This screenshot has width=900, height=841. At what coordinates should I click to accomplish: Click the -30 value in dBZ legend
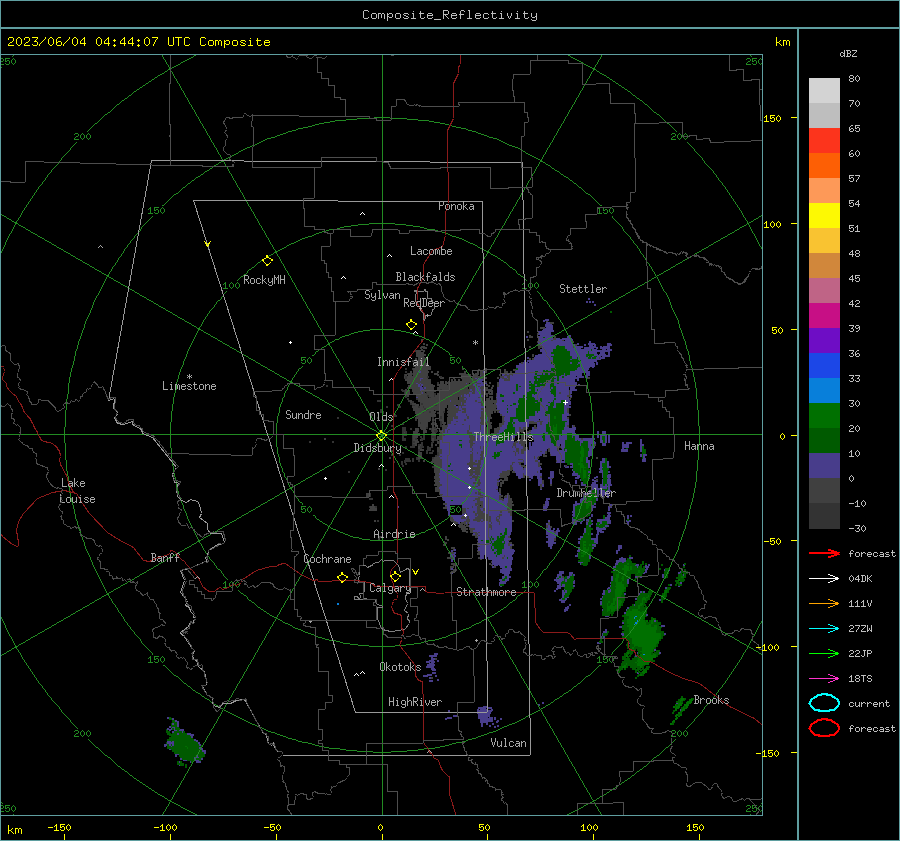coord(858,528)
